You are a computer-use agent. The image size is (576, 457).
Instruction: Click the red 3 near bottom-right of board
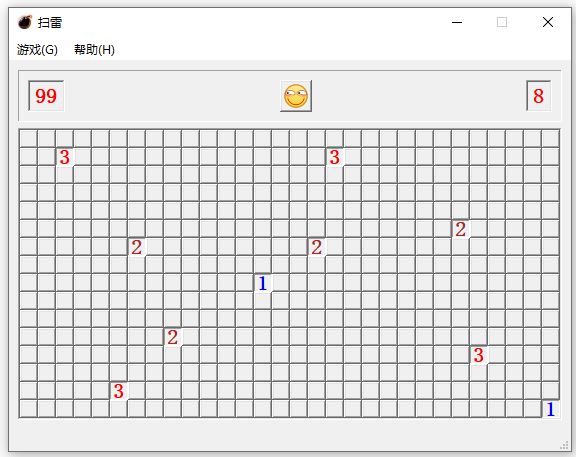pos(478,355)
